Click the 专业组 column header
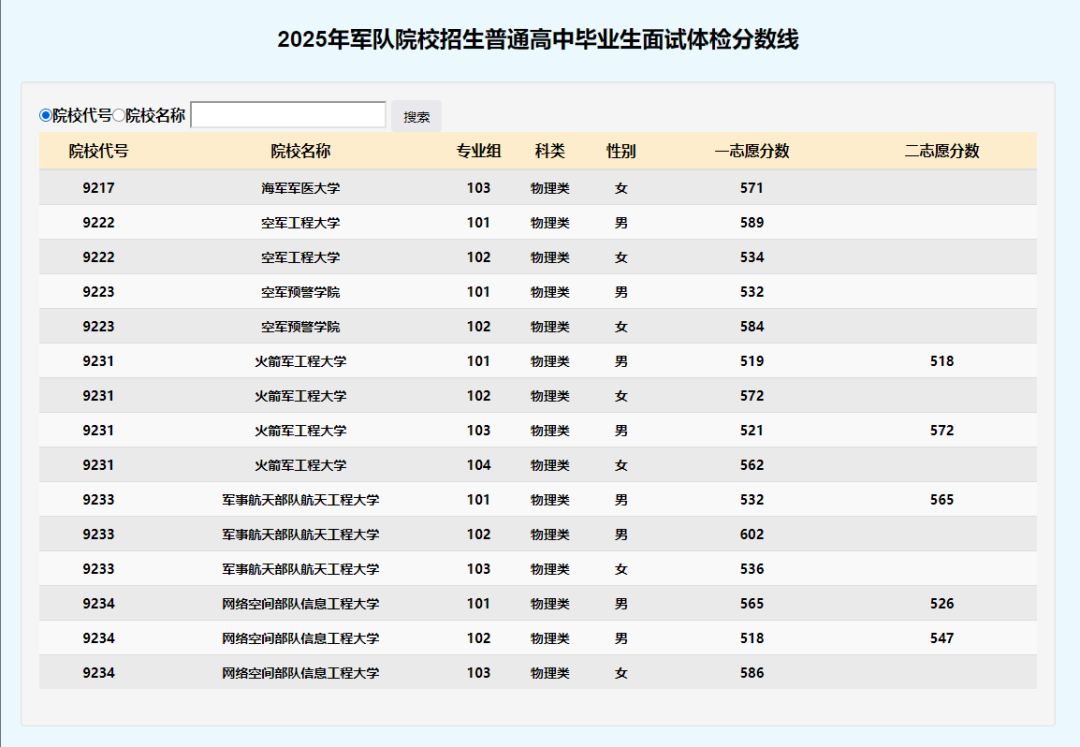Viewport: 1080px width, 747px height. tap(479, 151)
